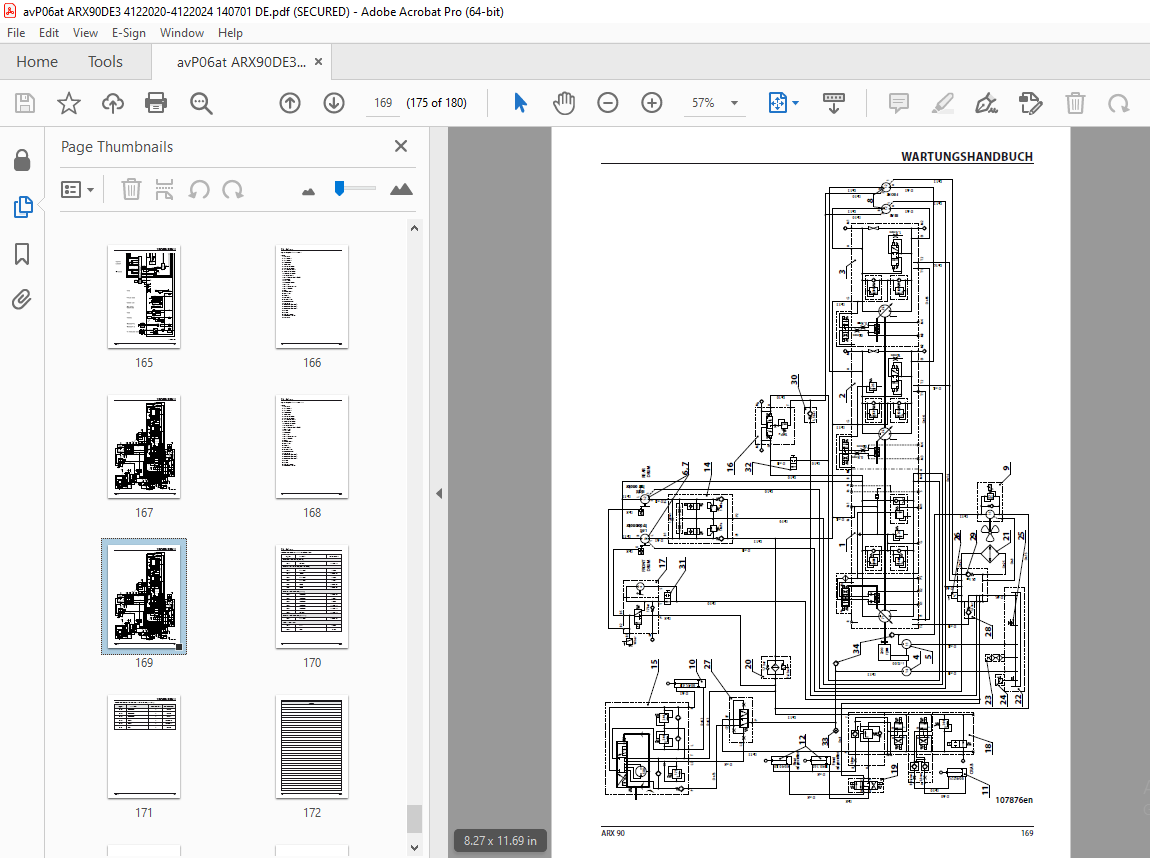Select page 168 thumbnail
Viewport: 1150px width, 858px height.
[312, 447]
